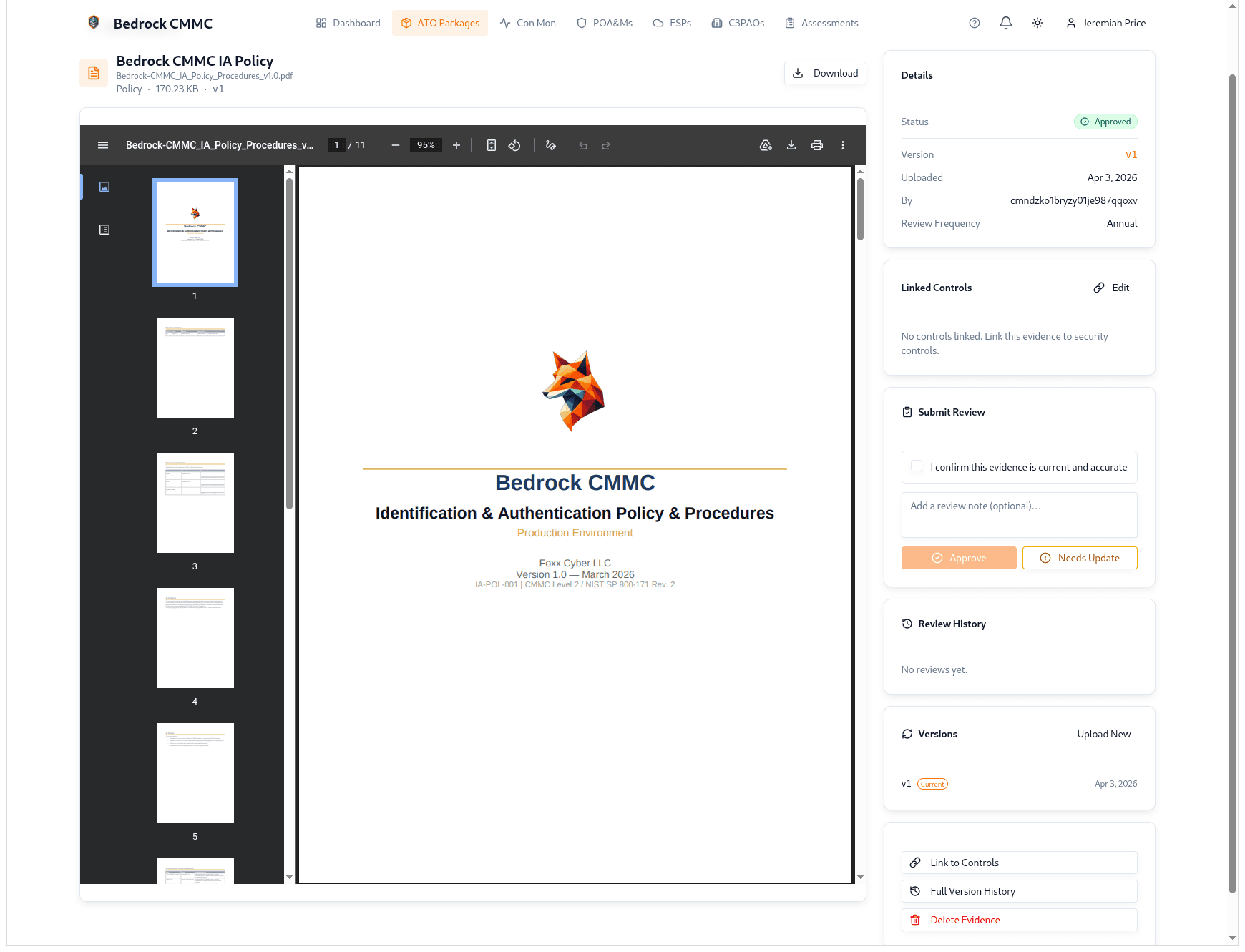1245x952 pixels.
Task: Check 'I confirm this evidence is current and accurate'
Action: click(x=916, y=466)
